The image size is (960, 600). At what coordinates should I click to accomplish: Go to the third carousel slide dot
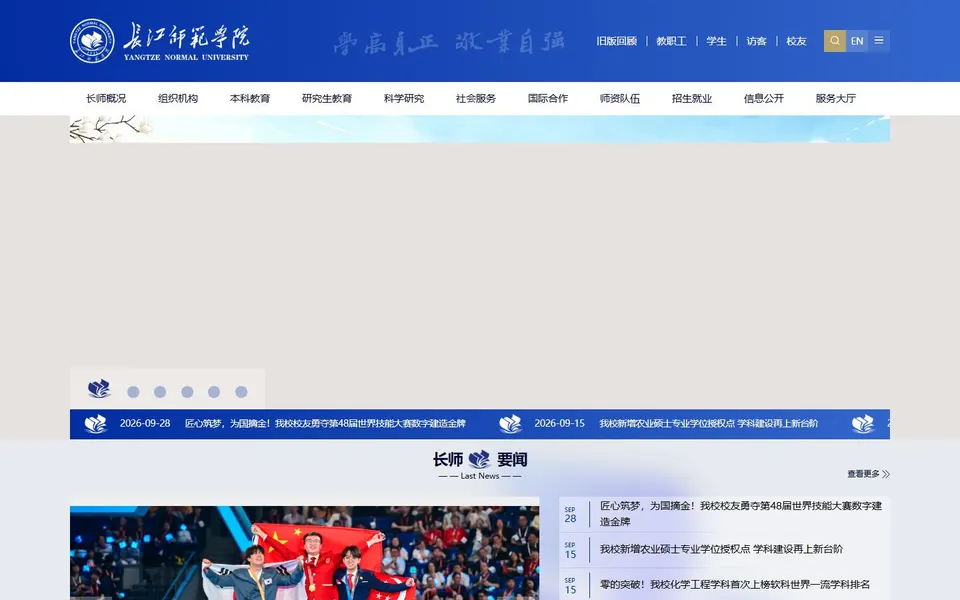160,392
